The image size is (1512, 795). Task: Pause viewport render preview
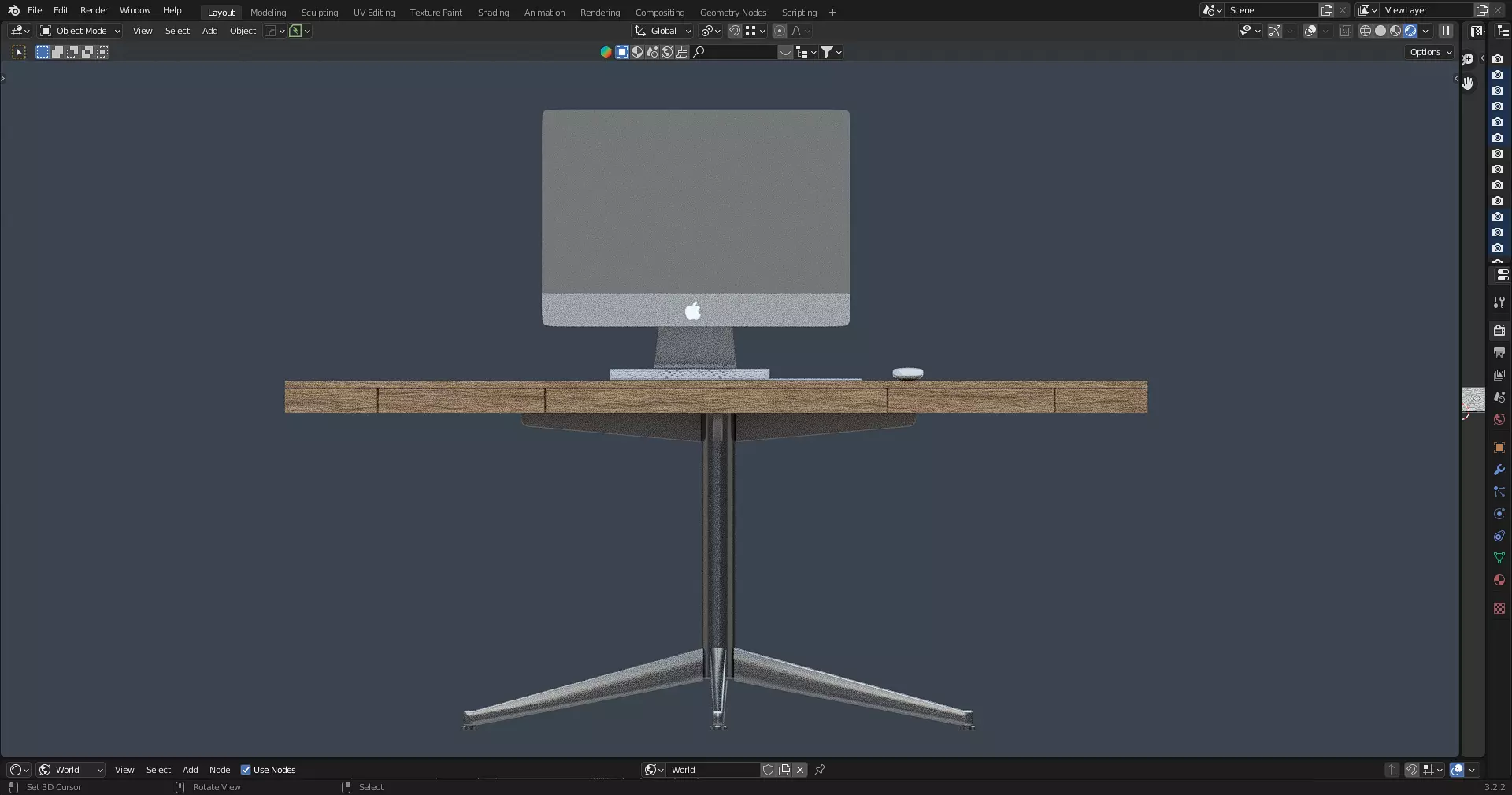point(1446,31)
